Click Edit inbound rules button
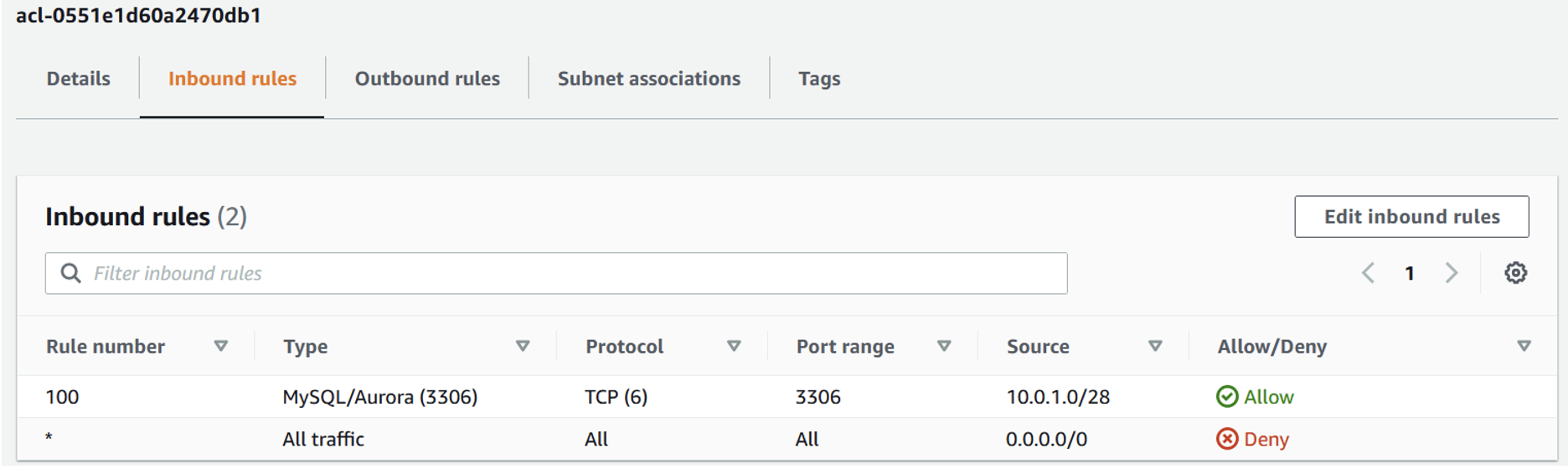The height and width of the screenshot is (469, 1568). (1411, 217)
